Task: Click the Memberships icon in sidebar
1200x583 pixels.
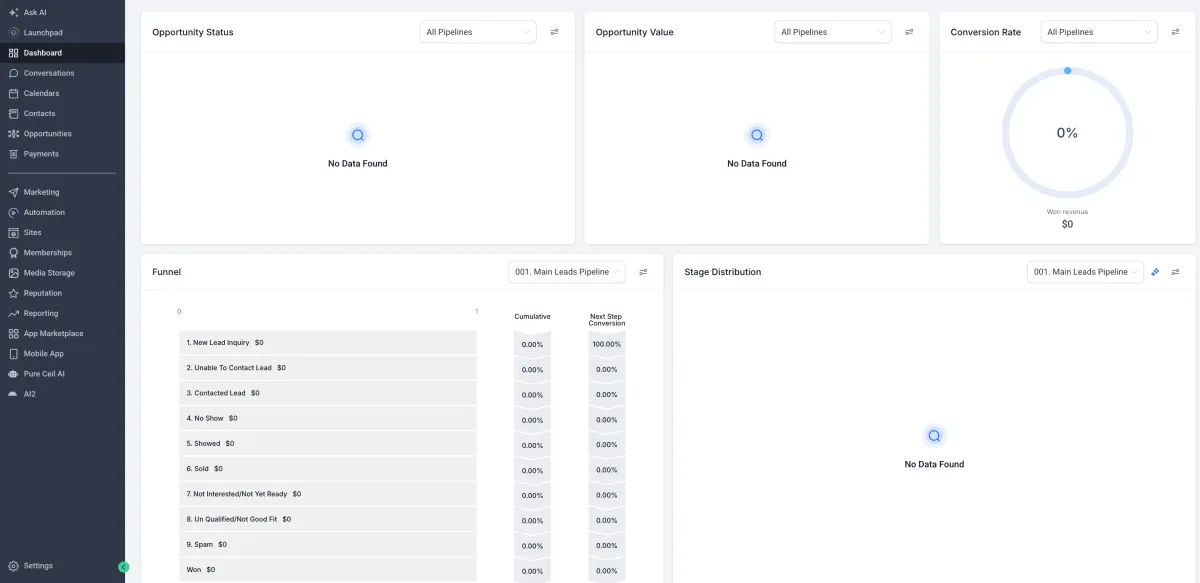Action: pos(14,253)
